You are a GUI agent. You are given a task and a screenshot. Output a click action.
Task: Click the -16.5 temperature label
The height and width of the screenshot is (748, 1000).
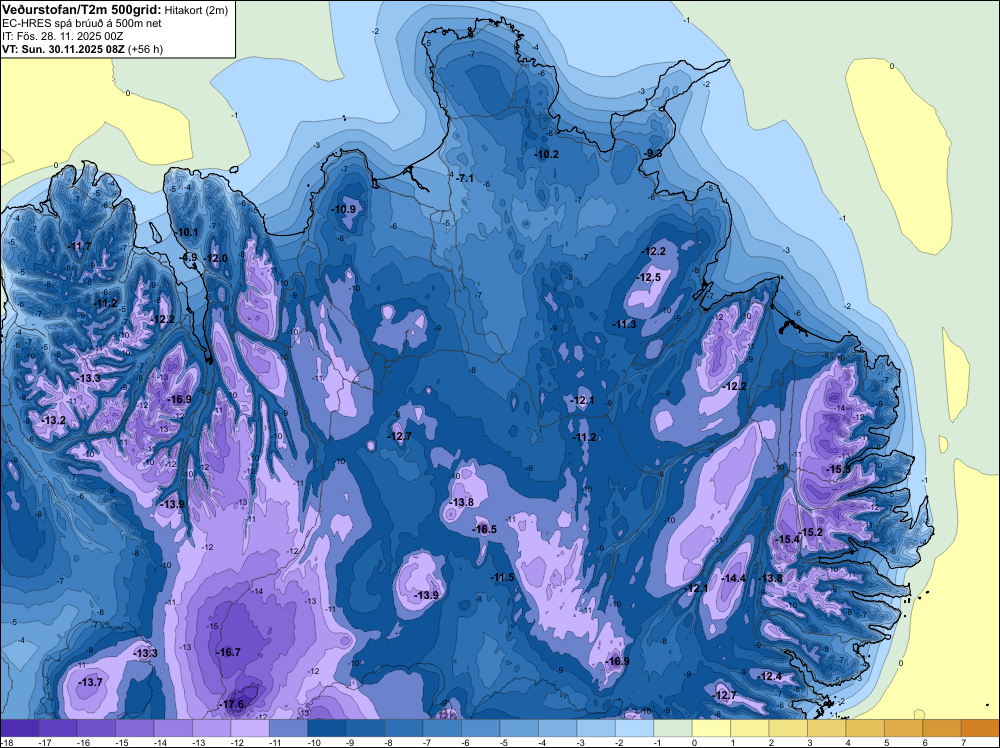[484, 529]
